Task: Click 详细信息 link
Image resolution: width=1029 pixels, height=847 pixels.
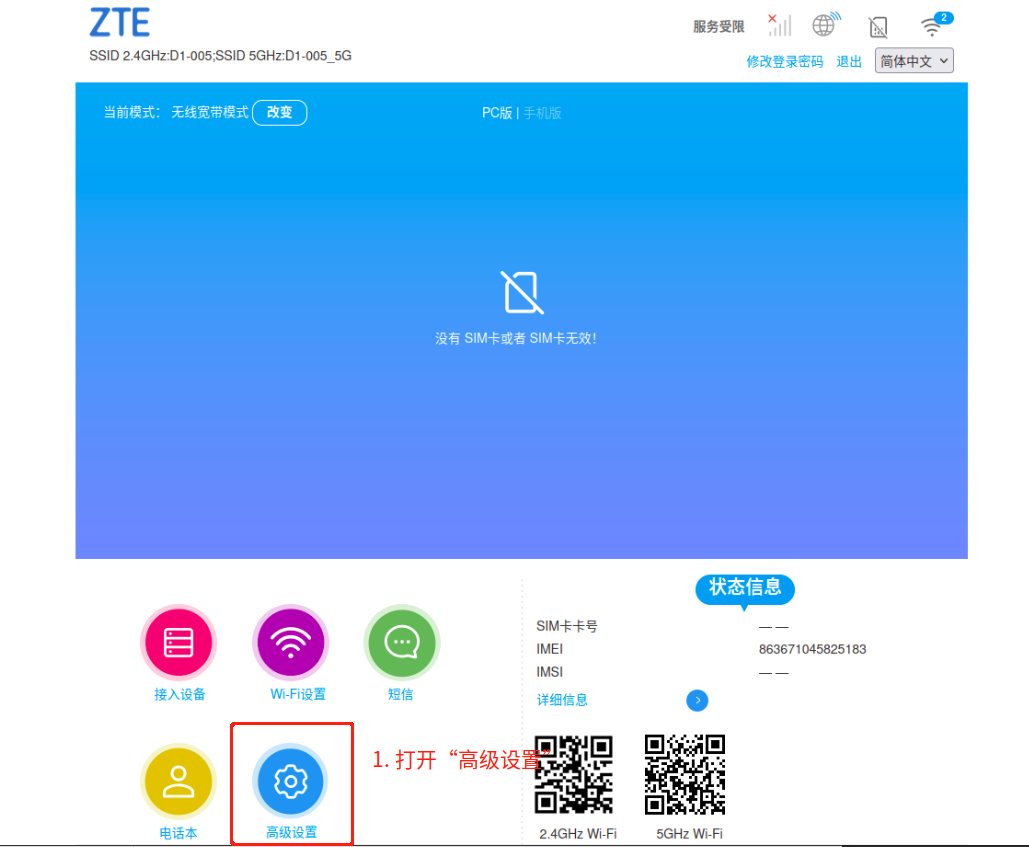Action: (x=562, y=700)
